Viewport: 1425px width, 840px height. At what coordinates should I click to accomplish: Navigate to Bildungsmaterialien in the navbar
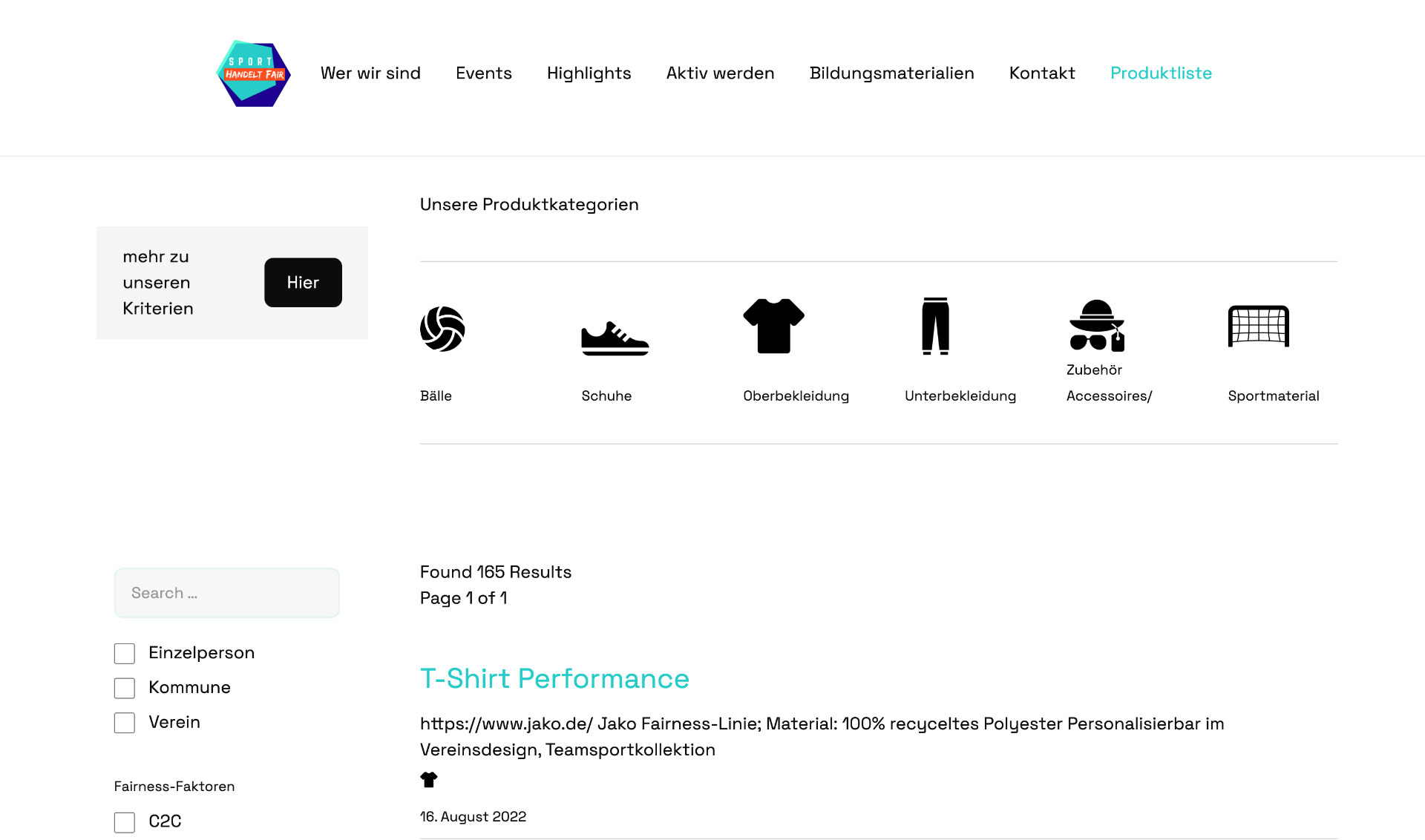pyautogui.click(x=891, y=73)
